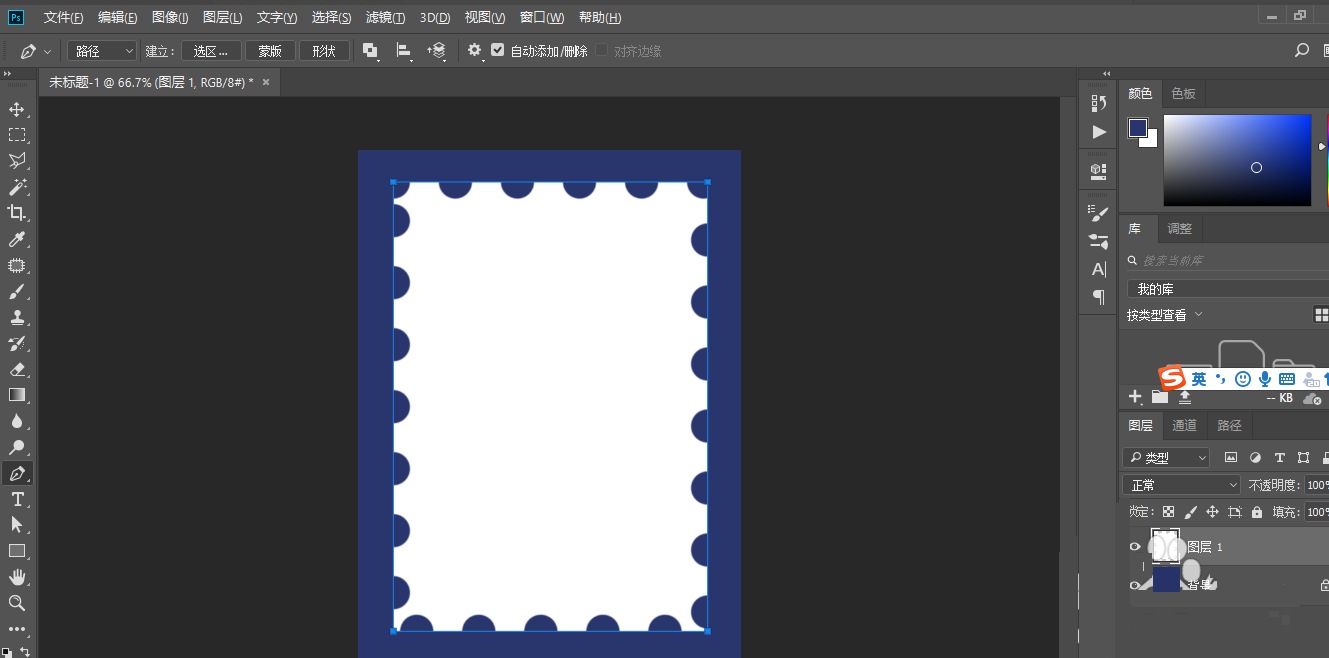Open the 路径 mode dropdown in options bar
Image resolution: width=1329 pixels, height=658 pixels.
coord(101,49)
